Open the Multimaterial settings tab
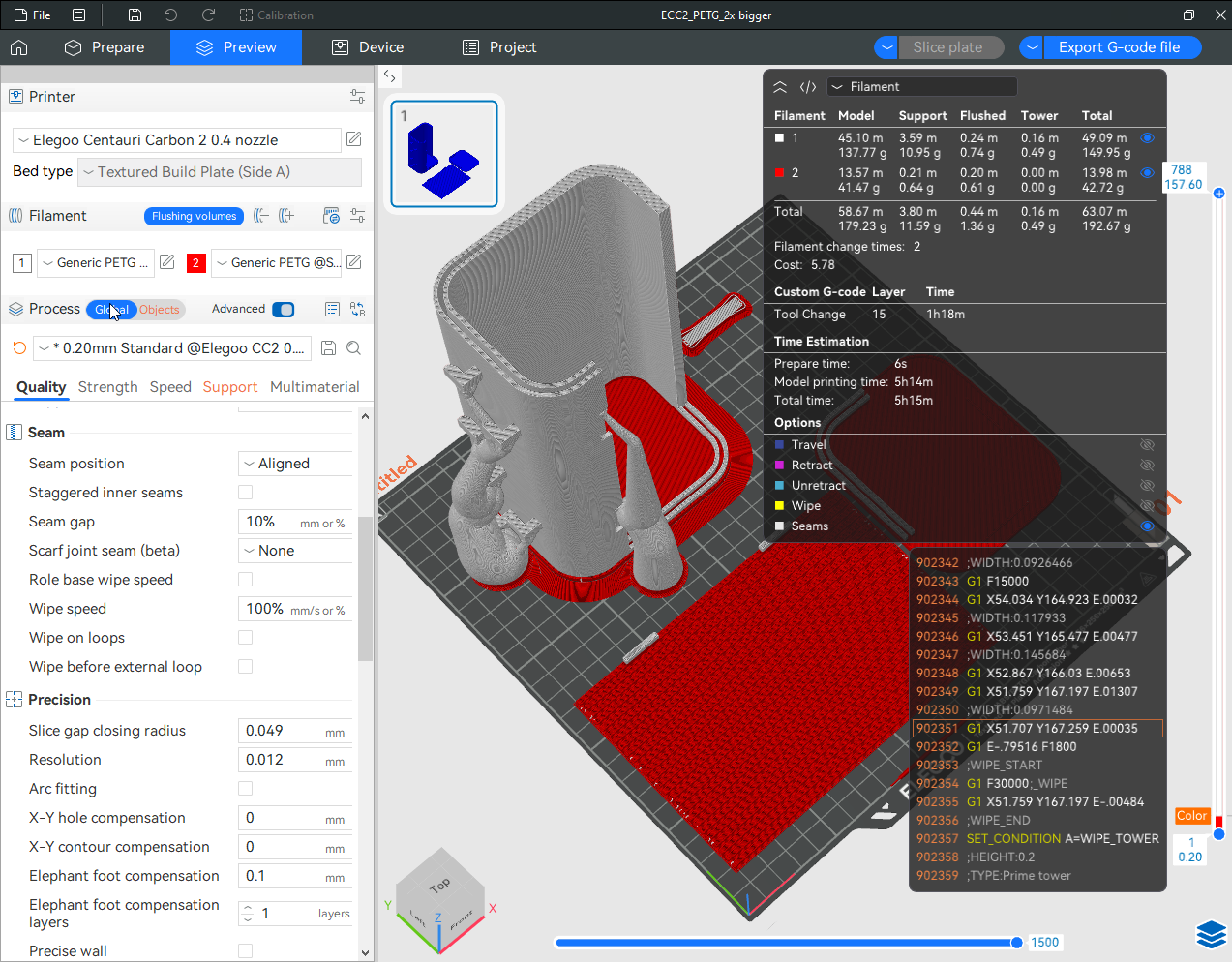1232x962 pixels. coord(315,387)
